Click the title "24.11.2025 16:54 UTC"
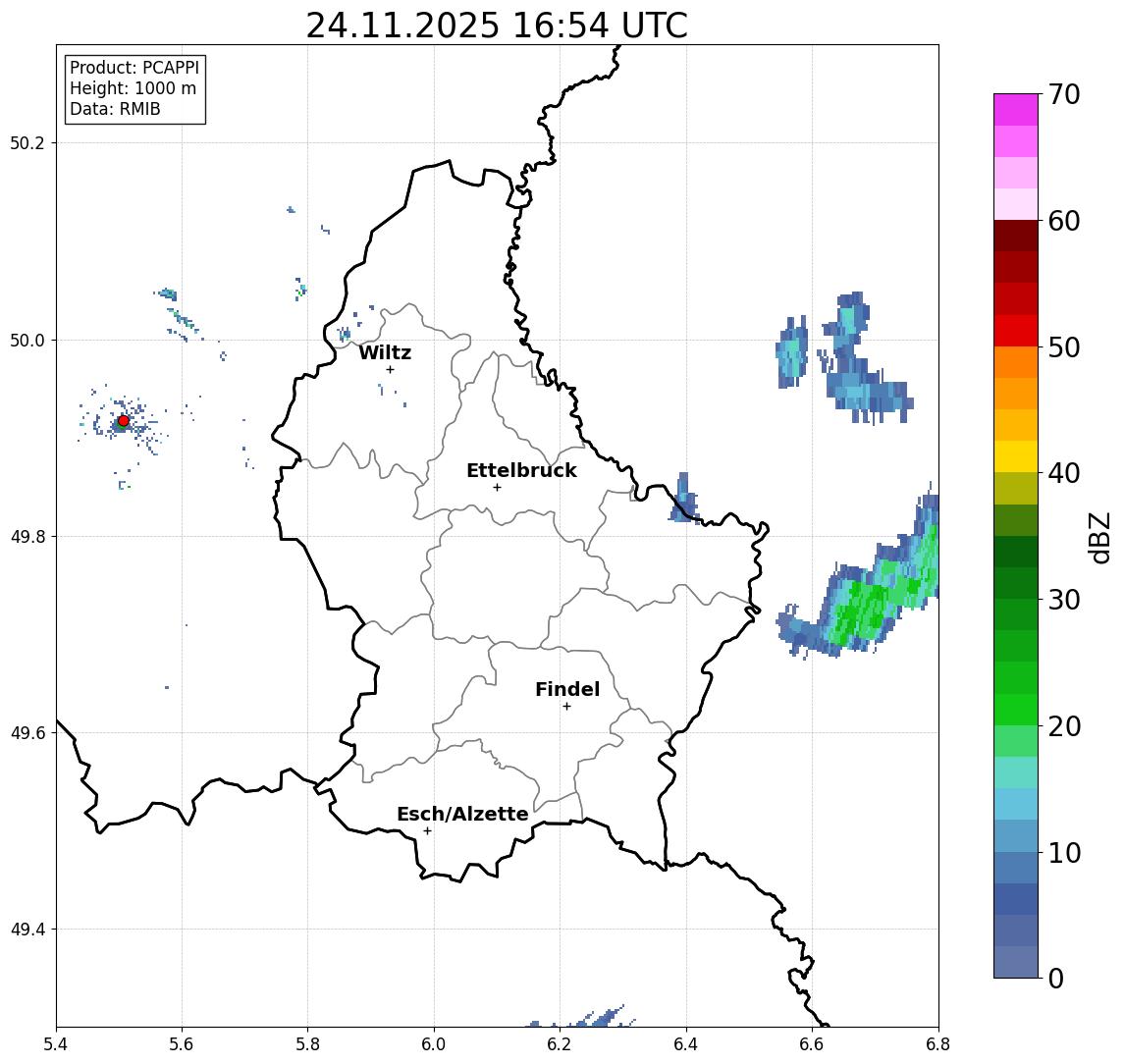The width and height of the screenshot is (1124, 1064). (x=497, y=26)
